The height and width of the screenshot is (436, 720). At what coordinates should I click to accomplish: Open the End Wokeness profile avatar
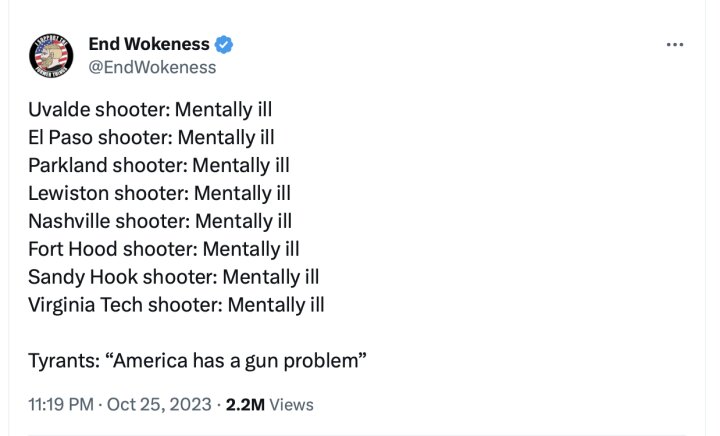click(50, 55)
